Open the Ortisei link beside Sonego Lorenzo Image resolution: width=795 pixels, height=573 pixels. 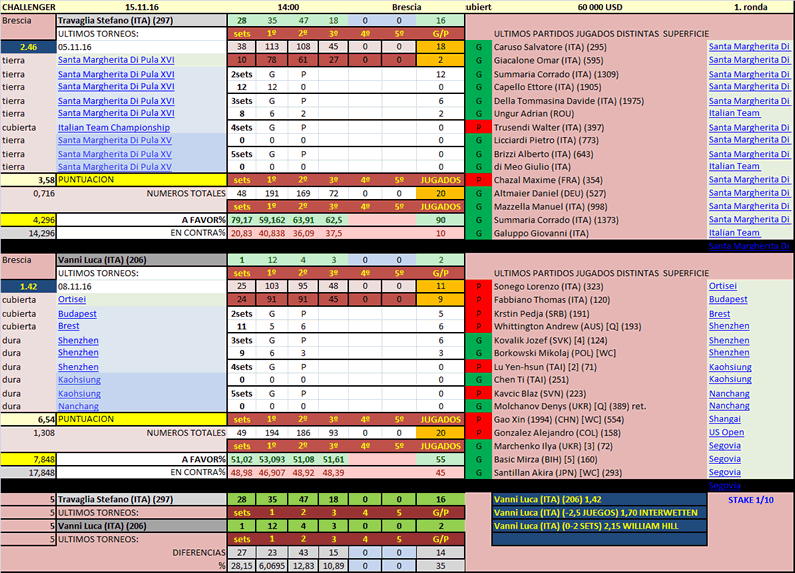722,286
